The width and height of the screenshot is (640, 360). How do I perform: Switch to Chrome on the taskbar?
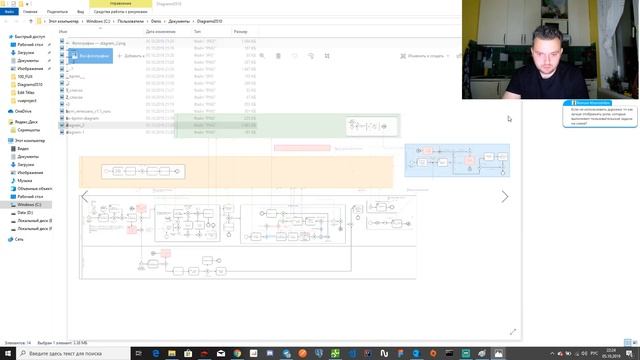237,353
